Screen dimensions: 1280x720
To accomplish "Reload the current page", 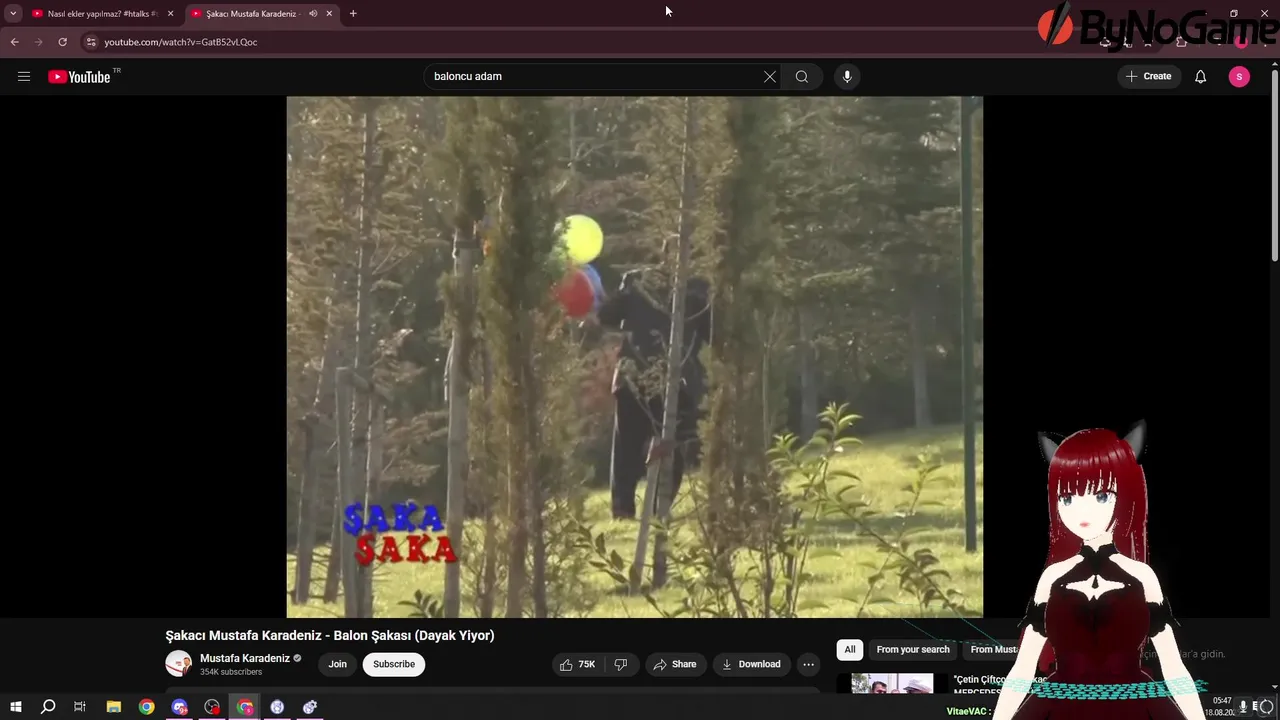I will [x=62, y=42].
